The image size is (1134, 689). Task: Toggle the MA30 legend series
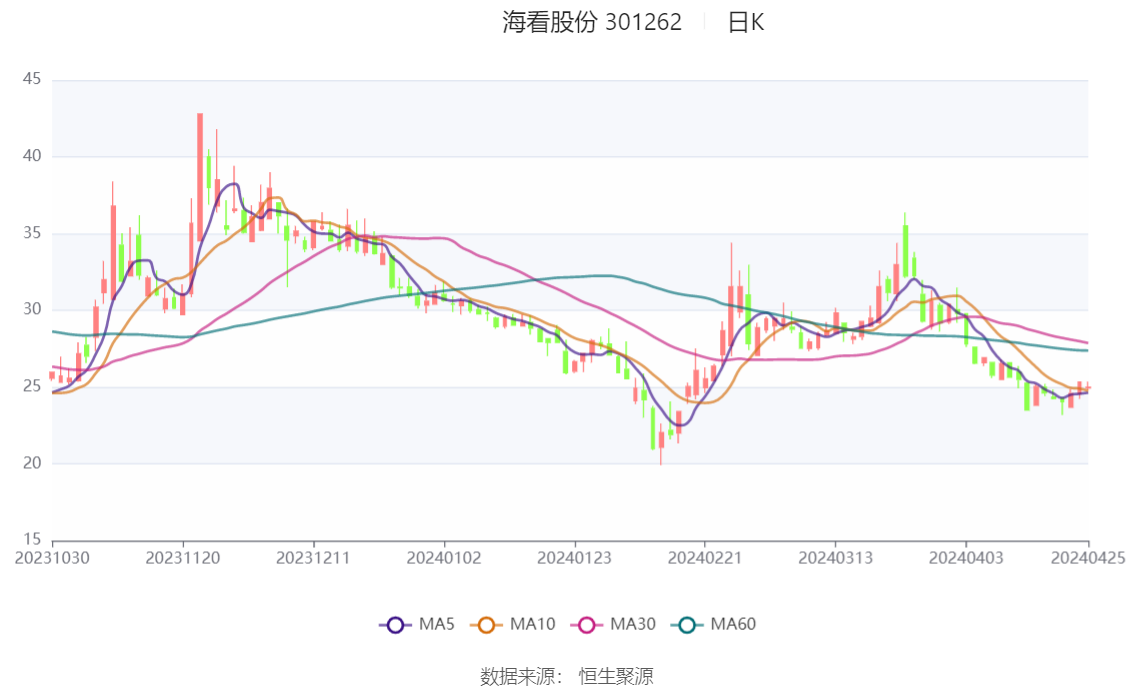613,625
